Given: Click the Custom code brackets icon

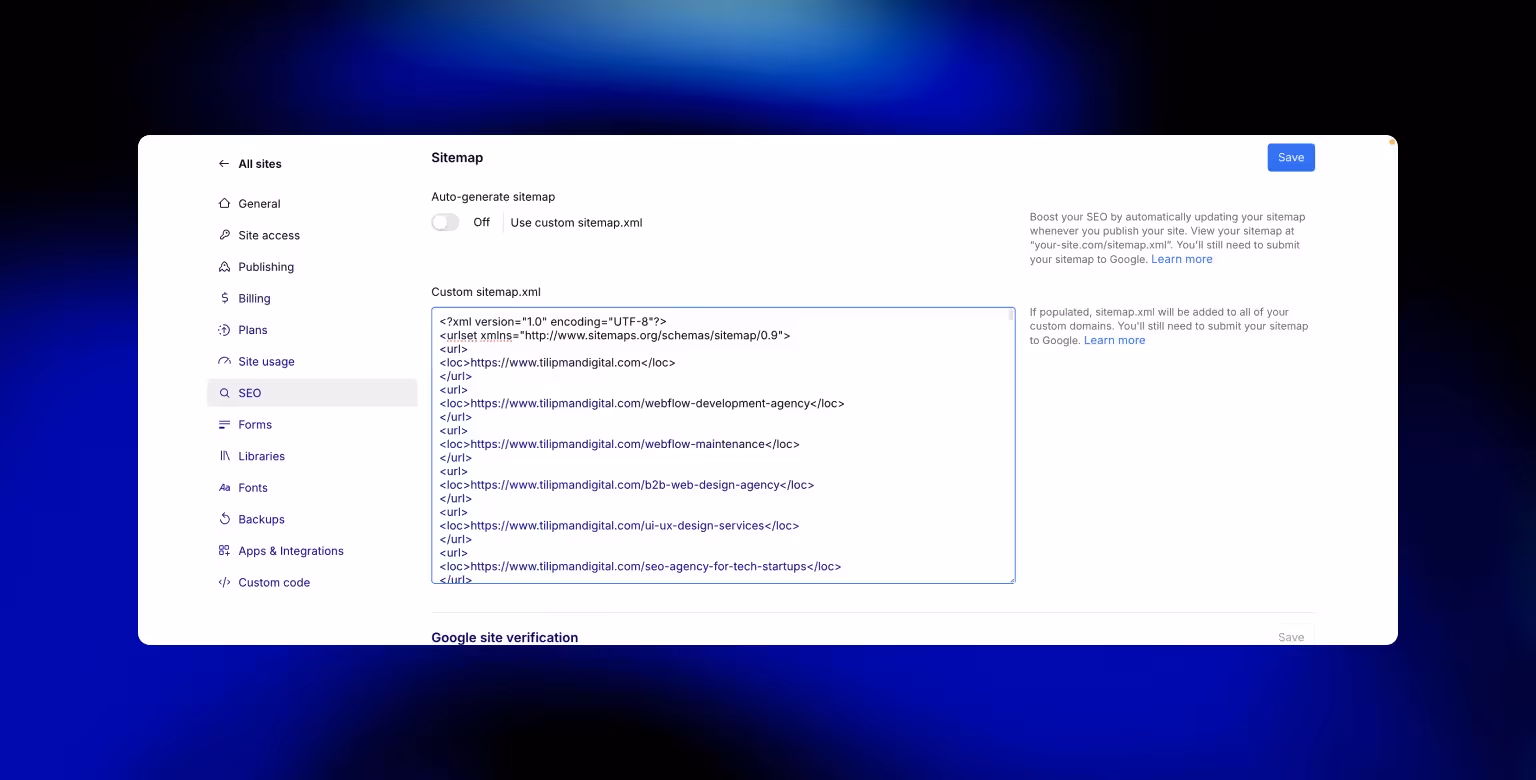Looking at the screenshot, I should (224, 582).
